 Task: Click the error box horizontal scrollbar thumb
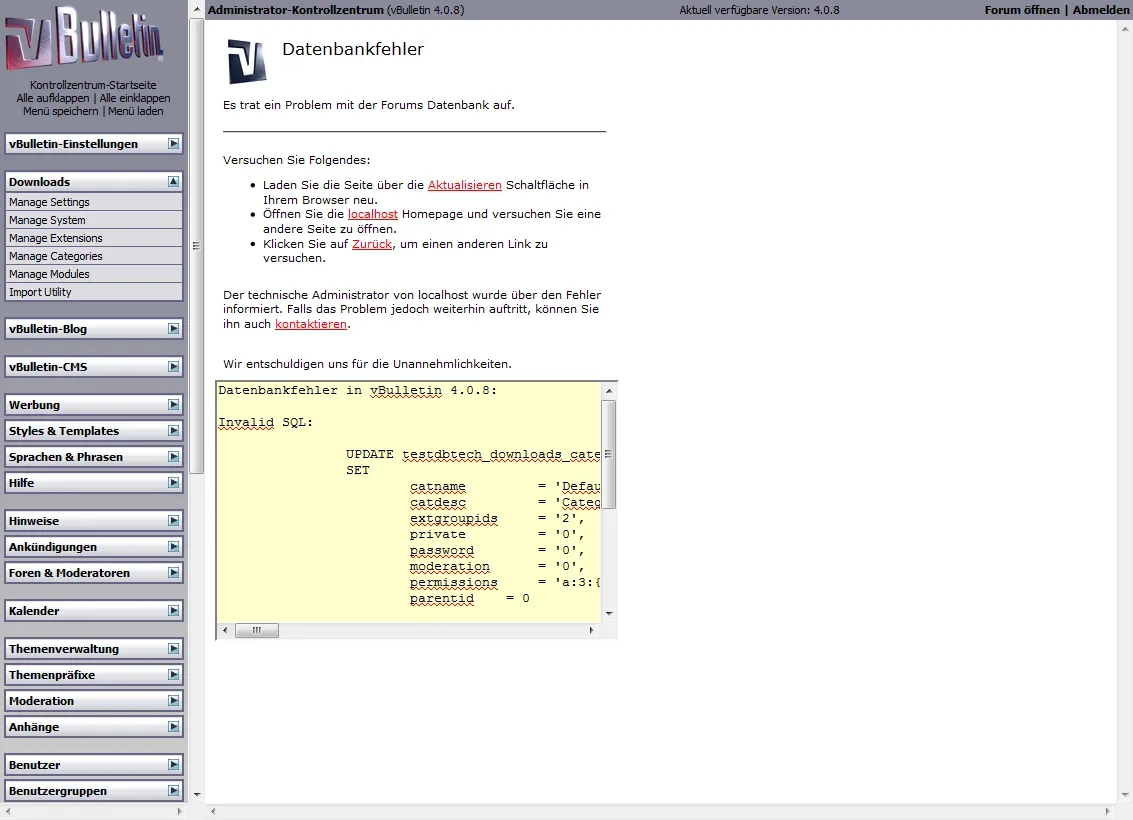click(x=257, y=630)
